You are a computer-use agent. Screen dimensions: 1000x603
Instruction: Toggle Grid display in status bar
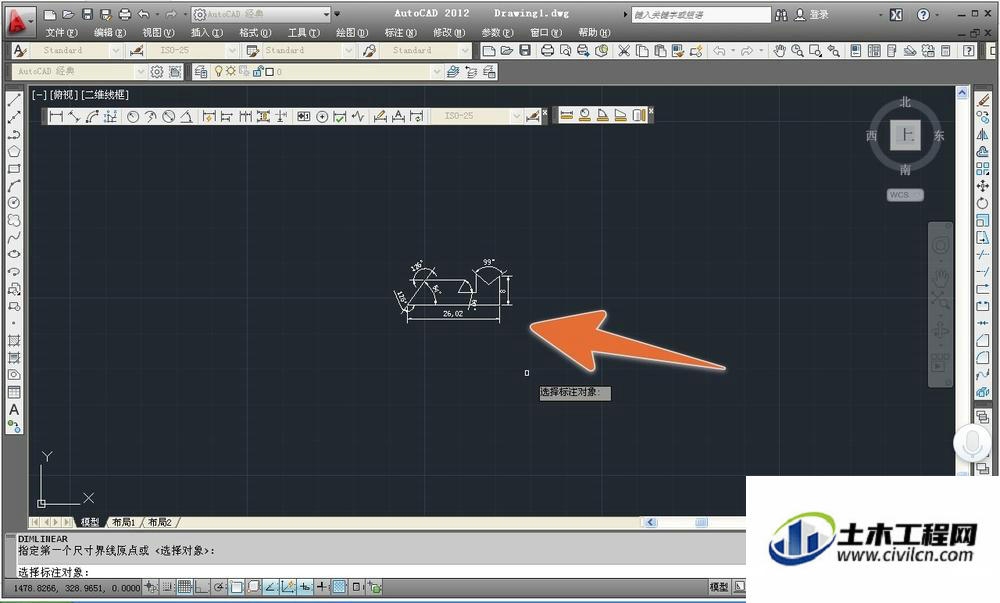(184, 586)
